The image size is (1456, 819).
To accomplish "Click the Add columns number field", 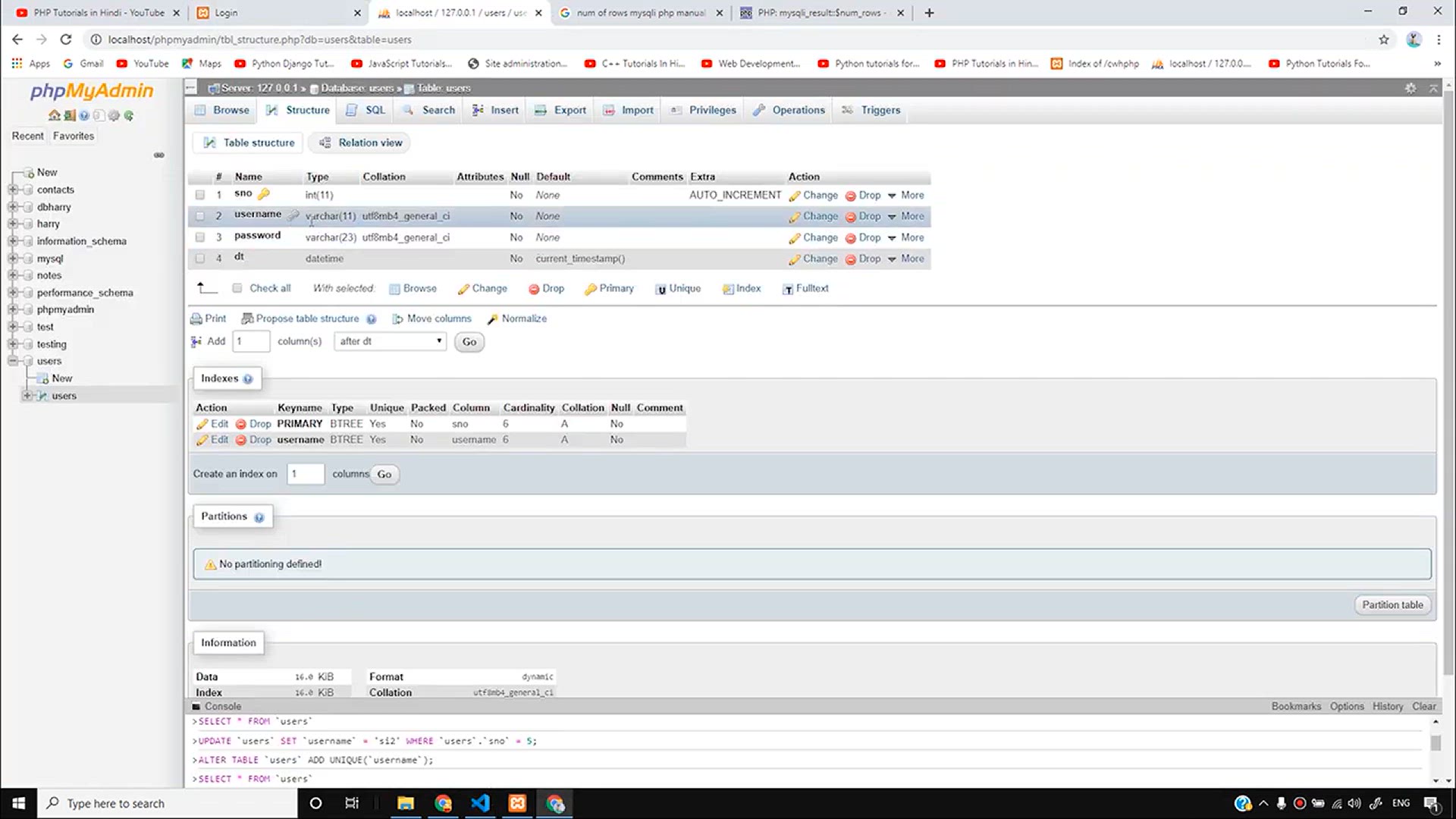I will pos(251,341).
